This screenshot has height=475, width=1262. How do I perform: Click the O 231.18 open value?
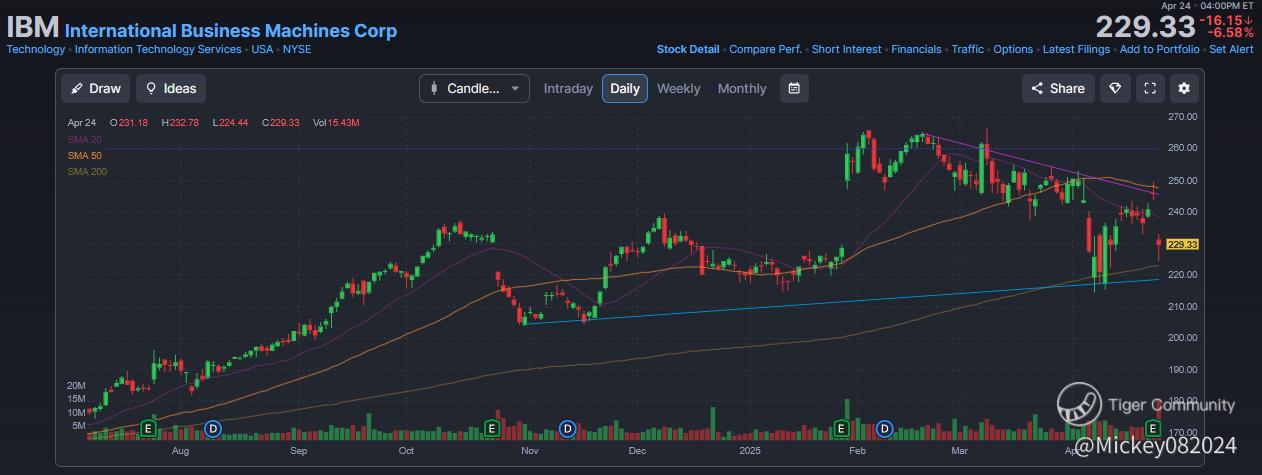point(130,122)
